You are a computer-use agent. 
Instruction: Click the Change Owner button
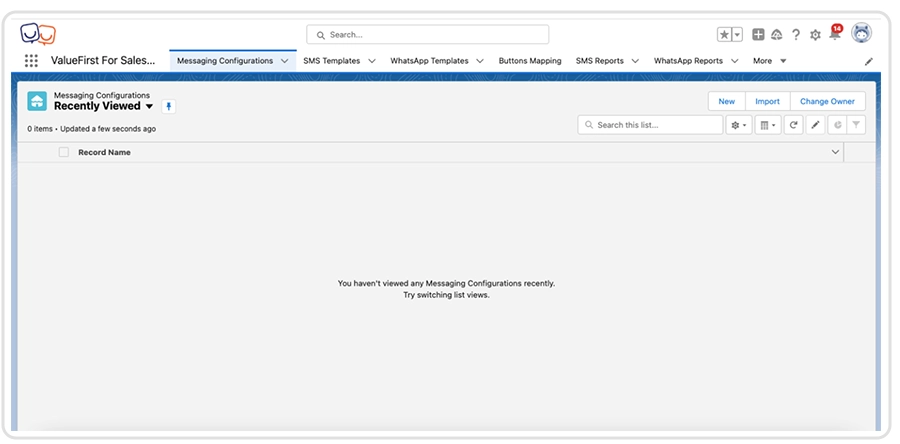tap(827, 101)
